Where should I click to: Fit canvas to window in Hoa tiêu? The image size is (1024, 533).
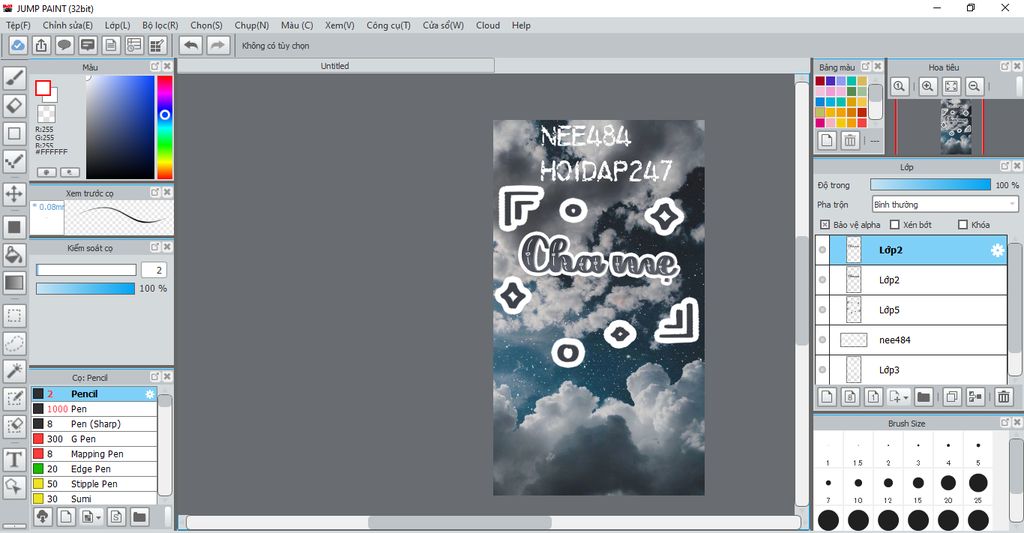coord(952,86)
